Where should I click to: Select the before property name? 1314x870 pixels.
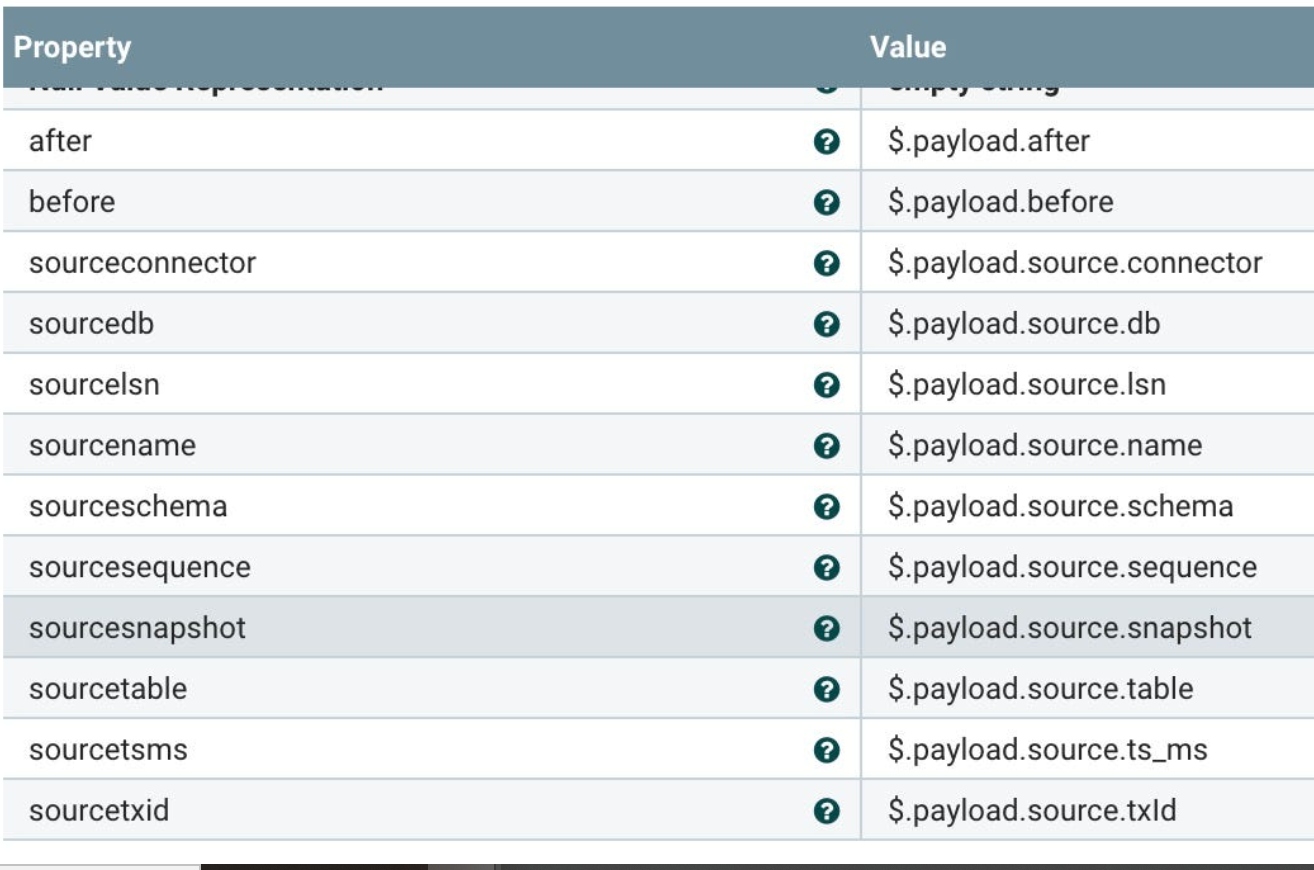[x=72, y=202]
